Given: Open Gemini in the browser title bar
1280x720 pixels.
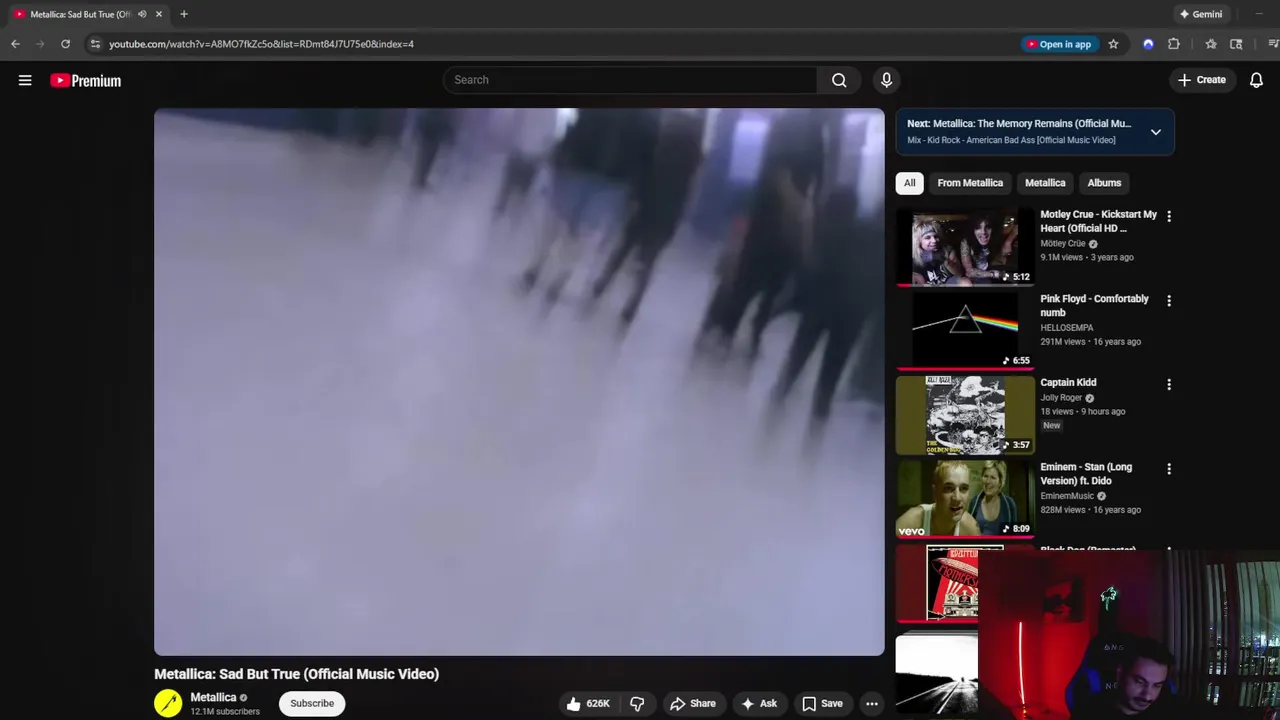Looking at the screenshot, I should tap(1201, 14).
